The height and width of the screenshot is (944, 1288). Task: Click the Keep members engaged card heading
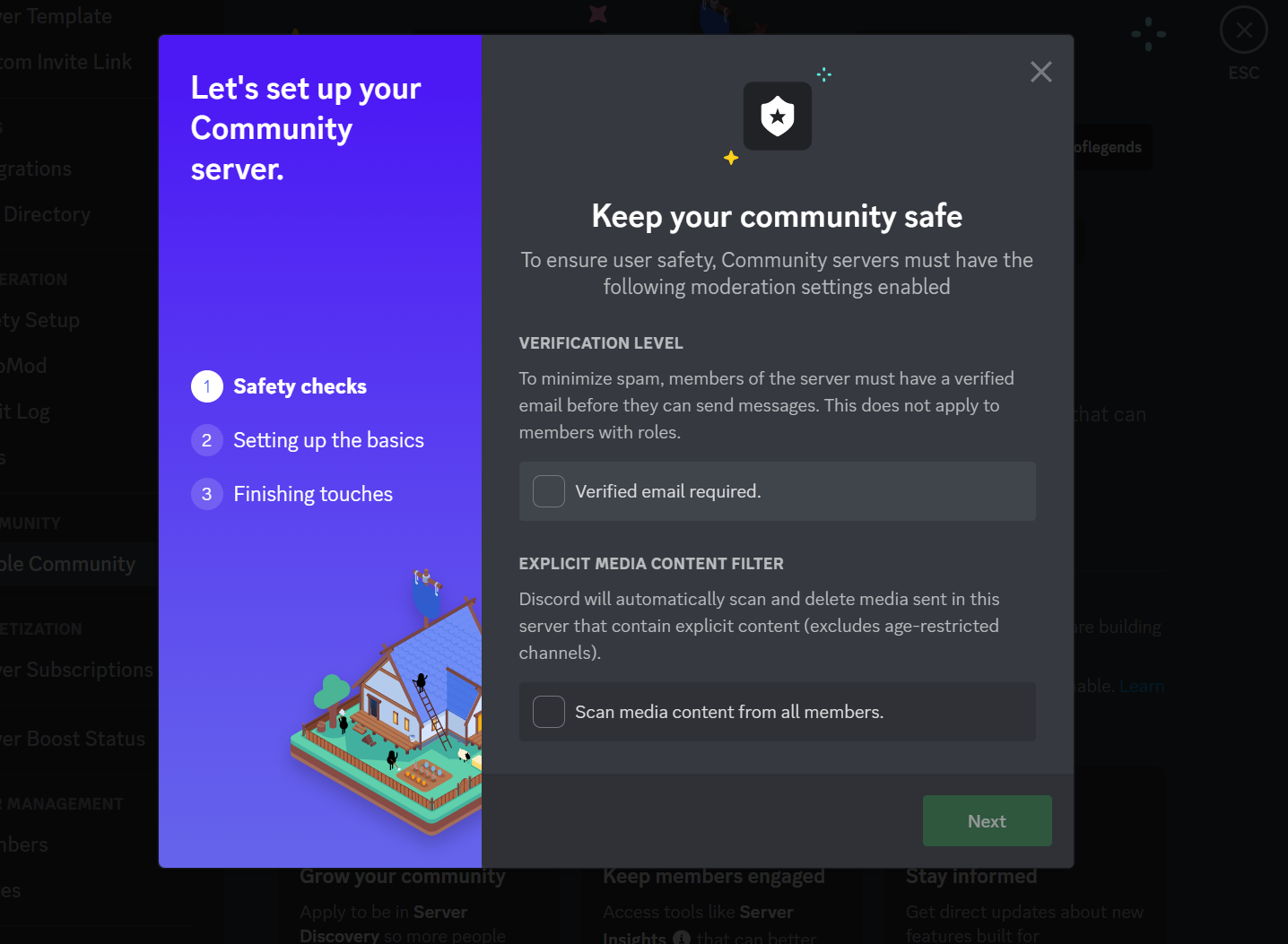coord(714,877)
